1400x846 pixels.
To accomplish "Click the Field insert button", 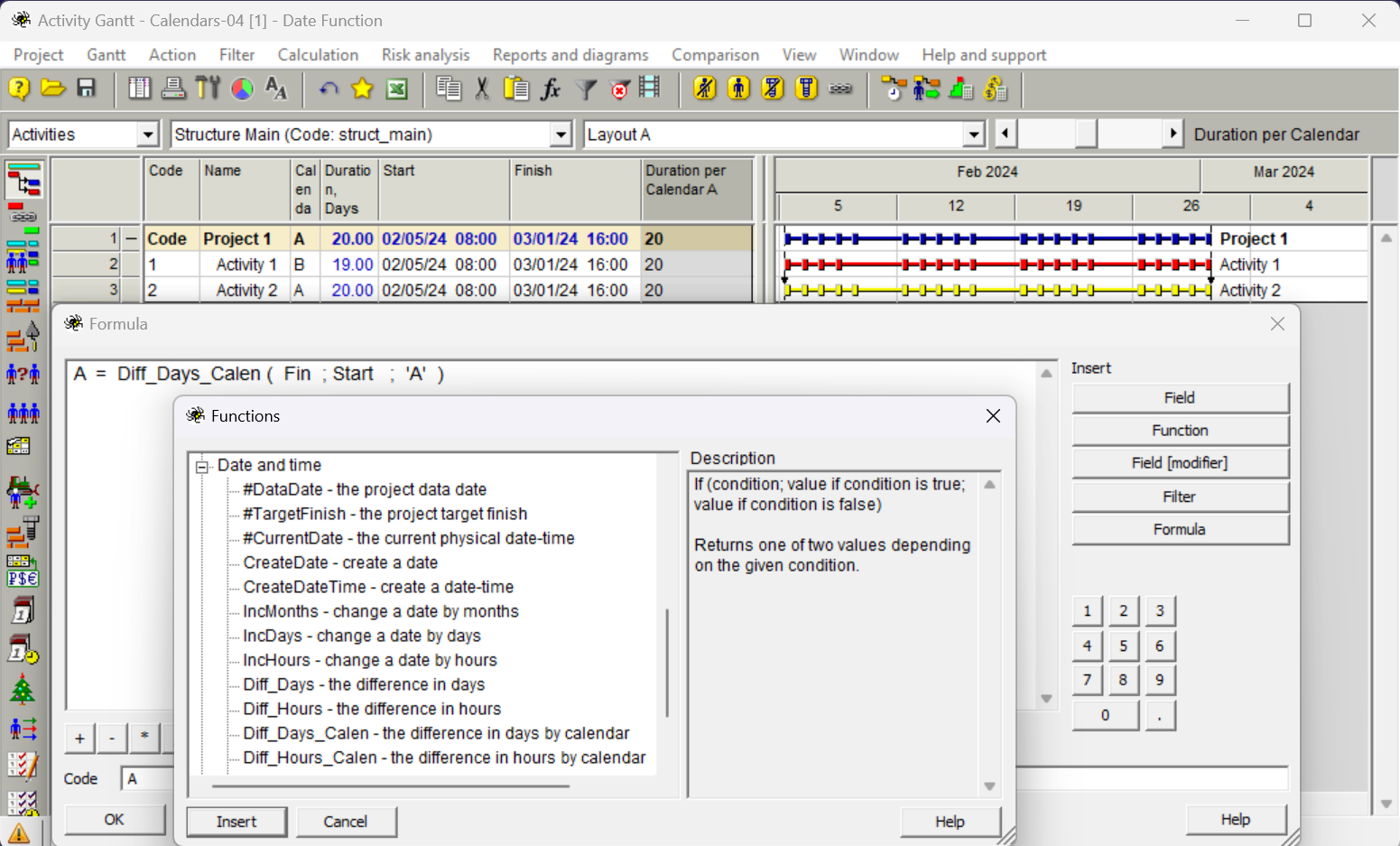I will (x=1180, y=398).
